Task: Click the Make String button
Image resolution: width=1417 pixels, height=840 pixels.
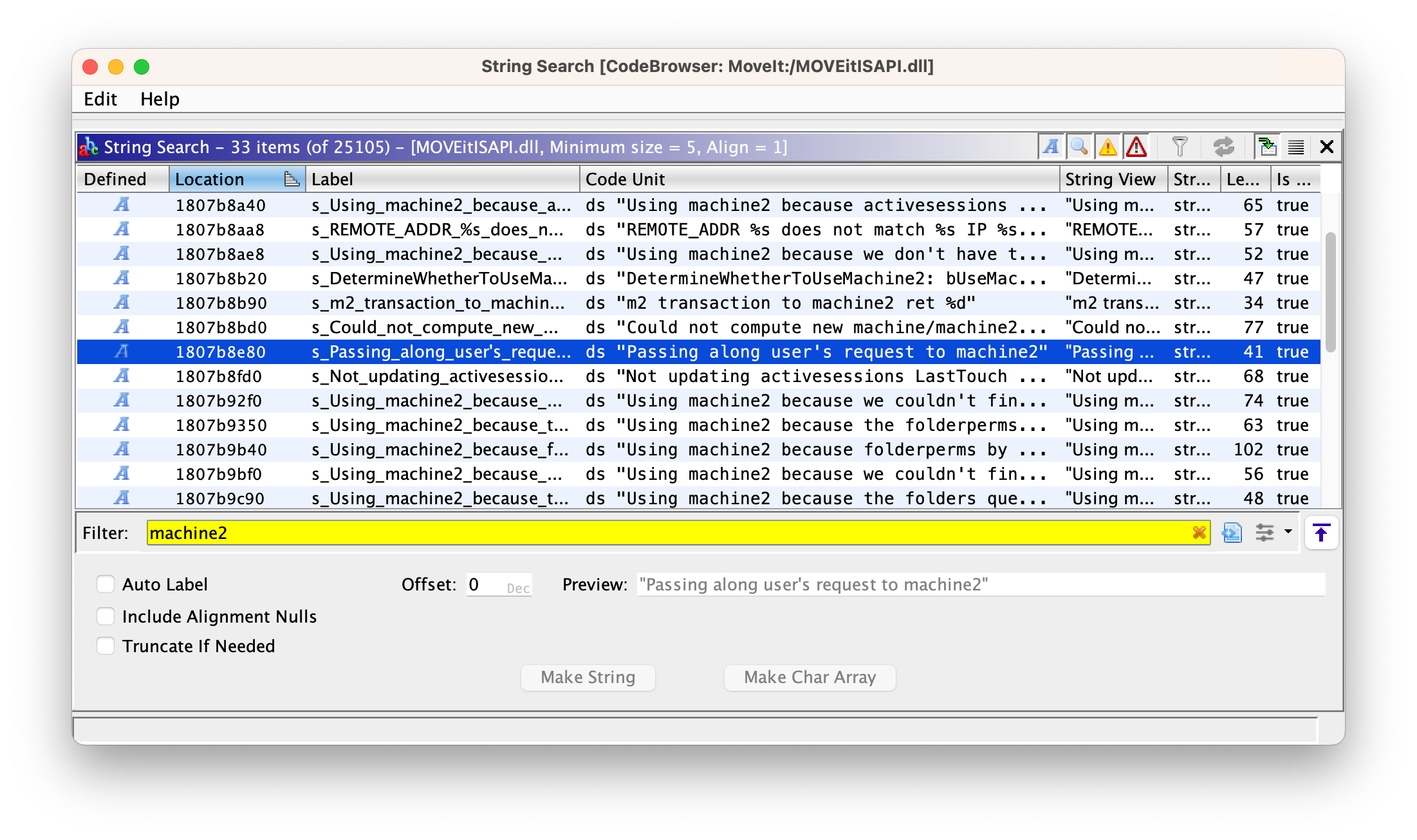Action: pos(588,677)
